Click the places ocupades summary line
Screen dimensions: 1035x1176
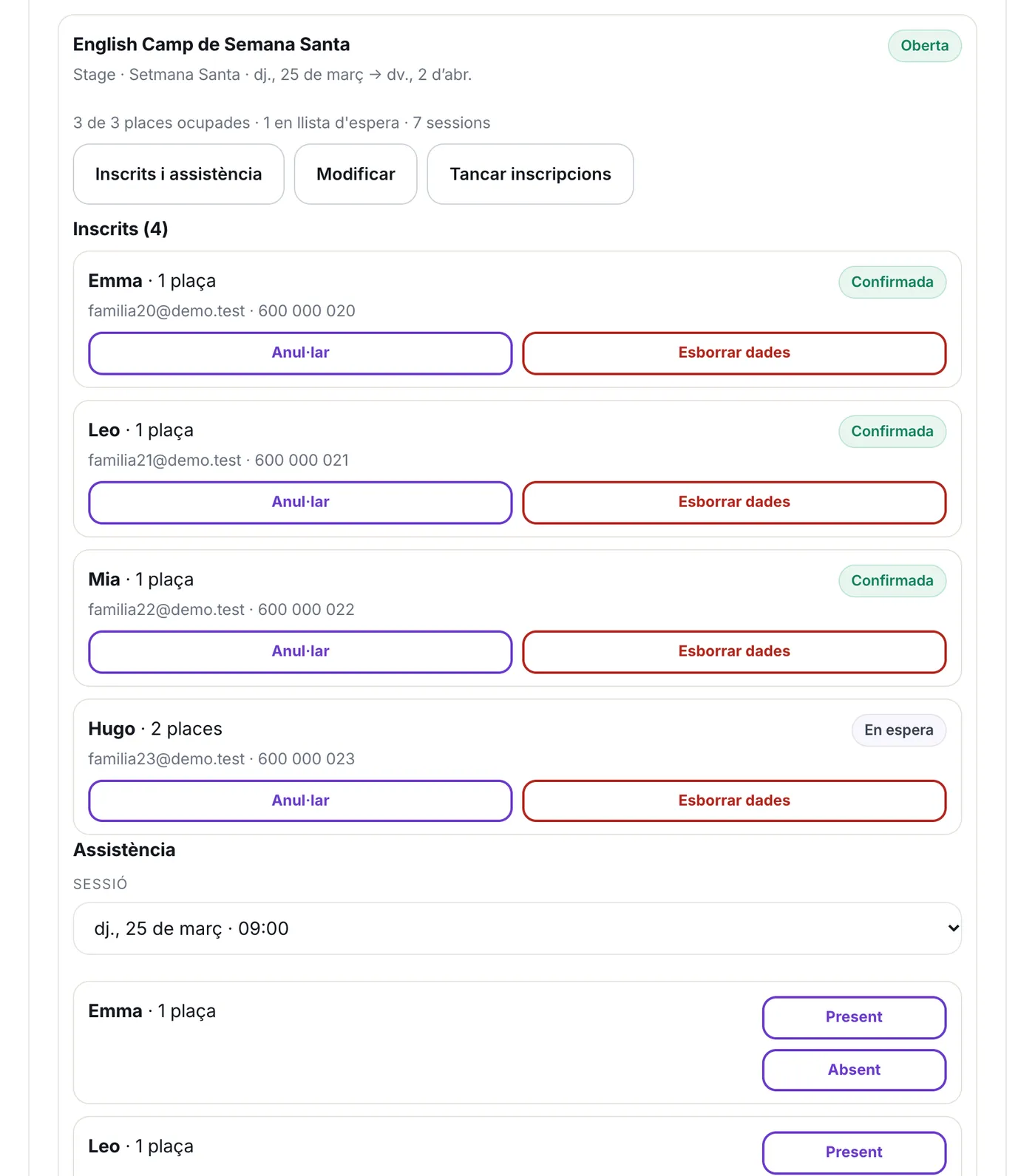pyautogui.click(x=282, y=123)
